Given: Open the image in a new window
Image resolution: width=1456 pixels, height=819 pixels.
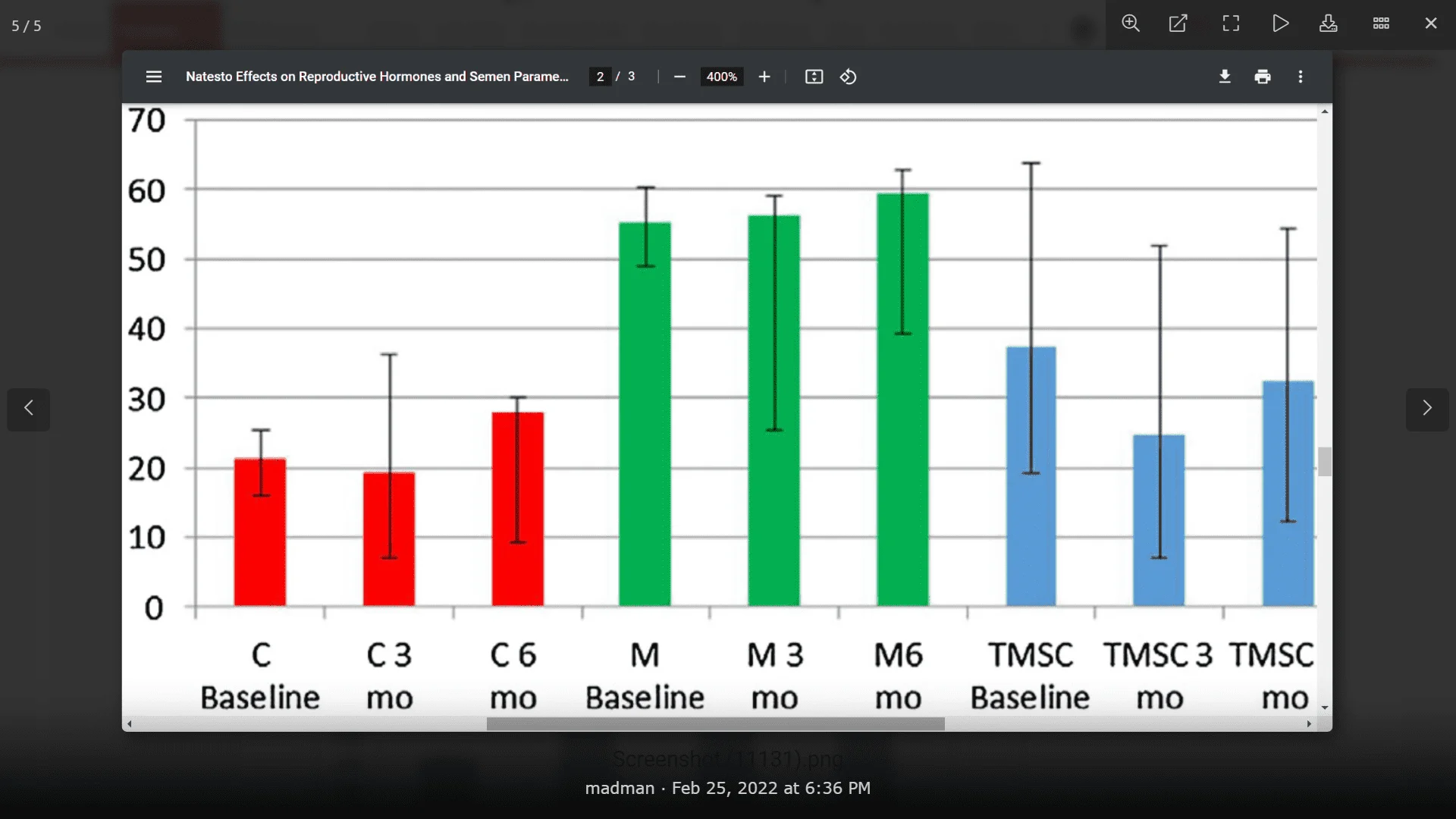Looking at the screenshot, I should tap(1178, 24).
